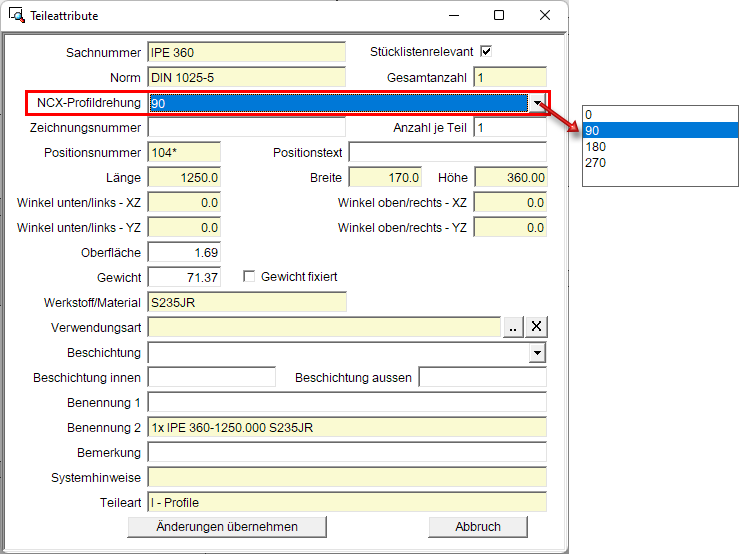Image resolution: width=739 pixels, height=554 pixels.
Task: Click the Gewicht field 71.37
Action: coord(184,277)
